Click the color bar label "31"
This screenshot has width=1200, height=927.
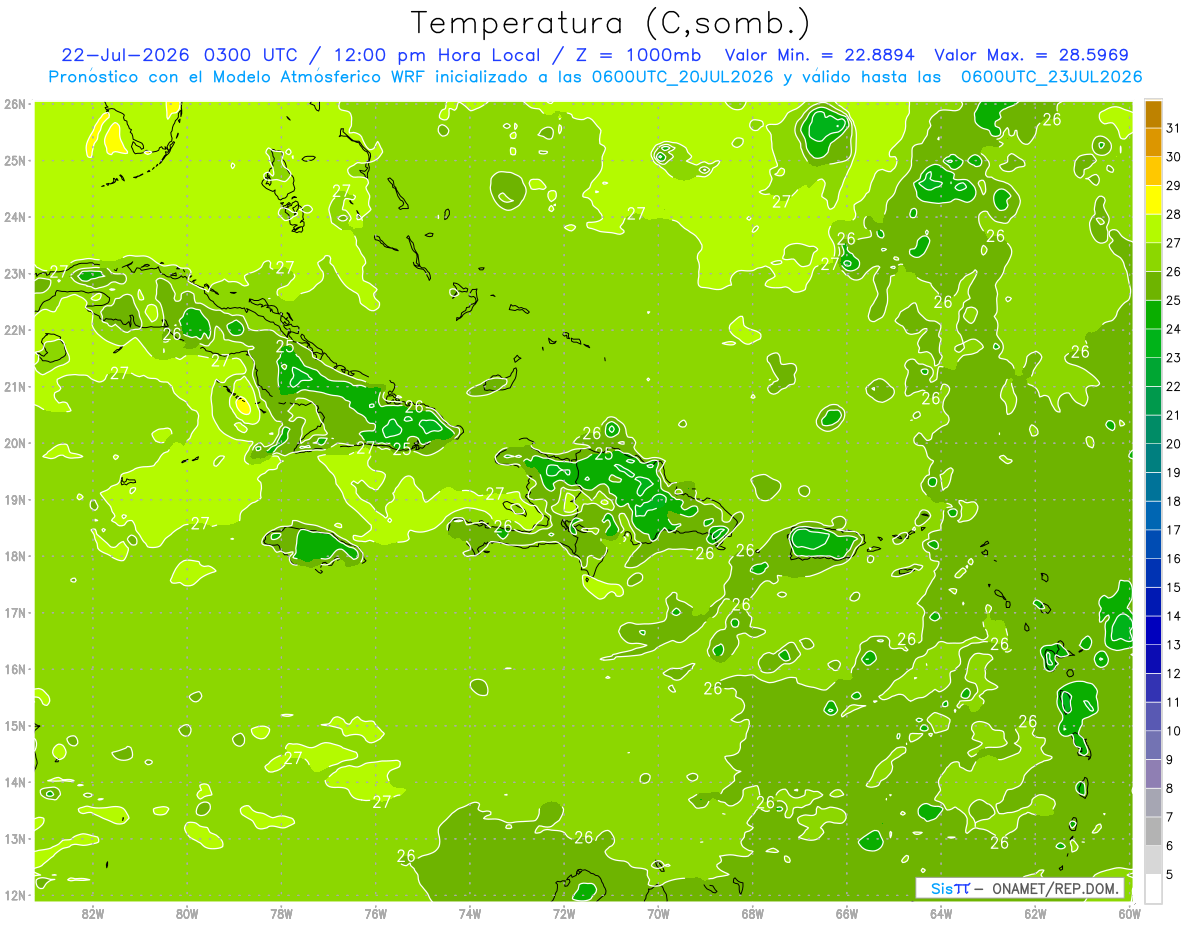click(x=1174, y=128)
